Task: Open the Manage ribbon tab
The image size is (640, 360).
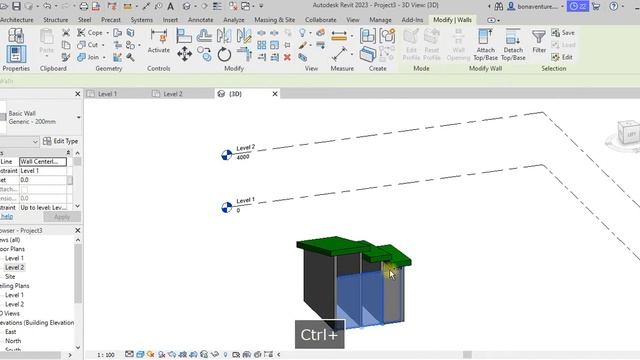Action: (380, 20)
